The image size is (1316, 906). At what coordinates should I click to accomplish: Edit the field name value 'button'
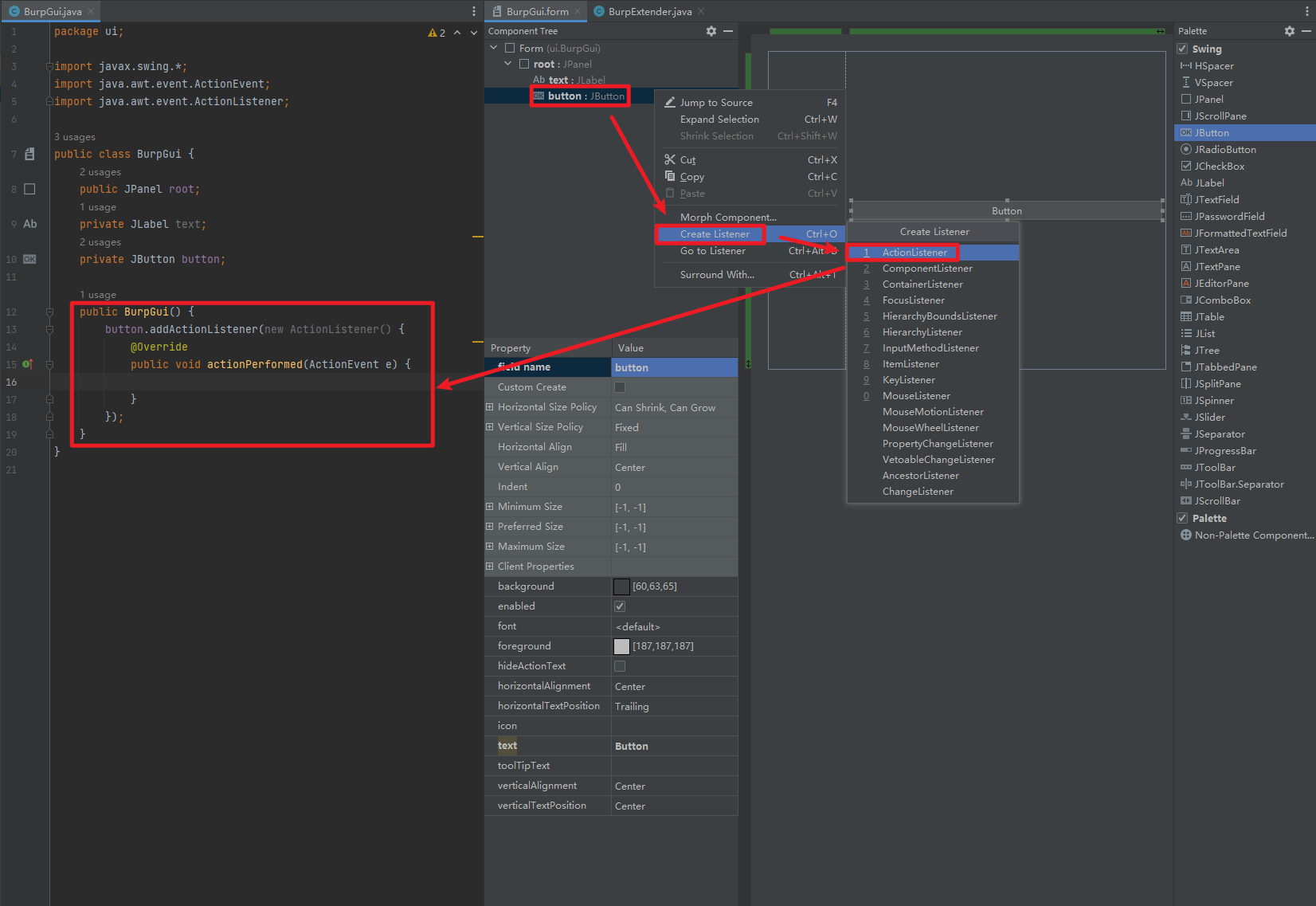pos(674,367)
